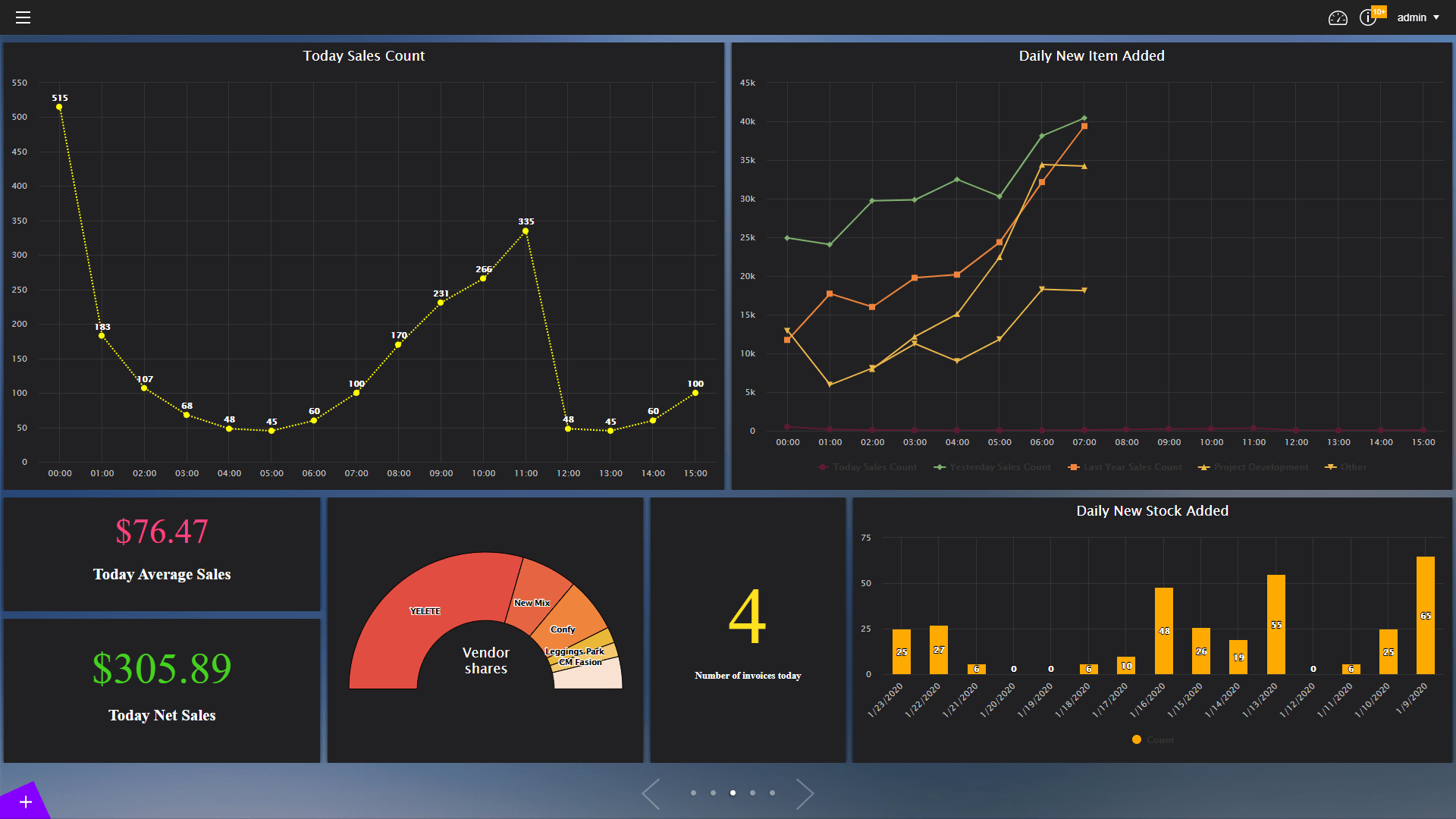Click the purple plus add button

tap(24, 802)
